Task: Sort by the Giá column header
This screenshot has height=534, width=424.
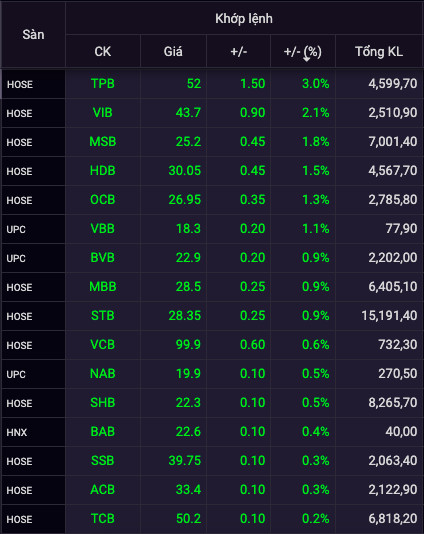Action: (x=173, y=51)
